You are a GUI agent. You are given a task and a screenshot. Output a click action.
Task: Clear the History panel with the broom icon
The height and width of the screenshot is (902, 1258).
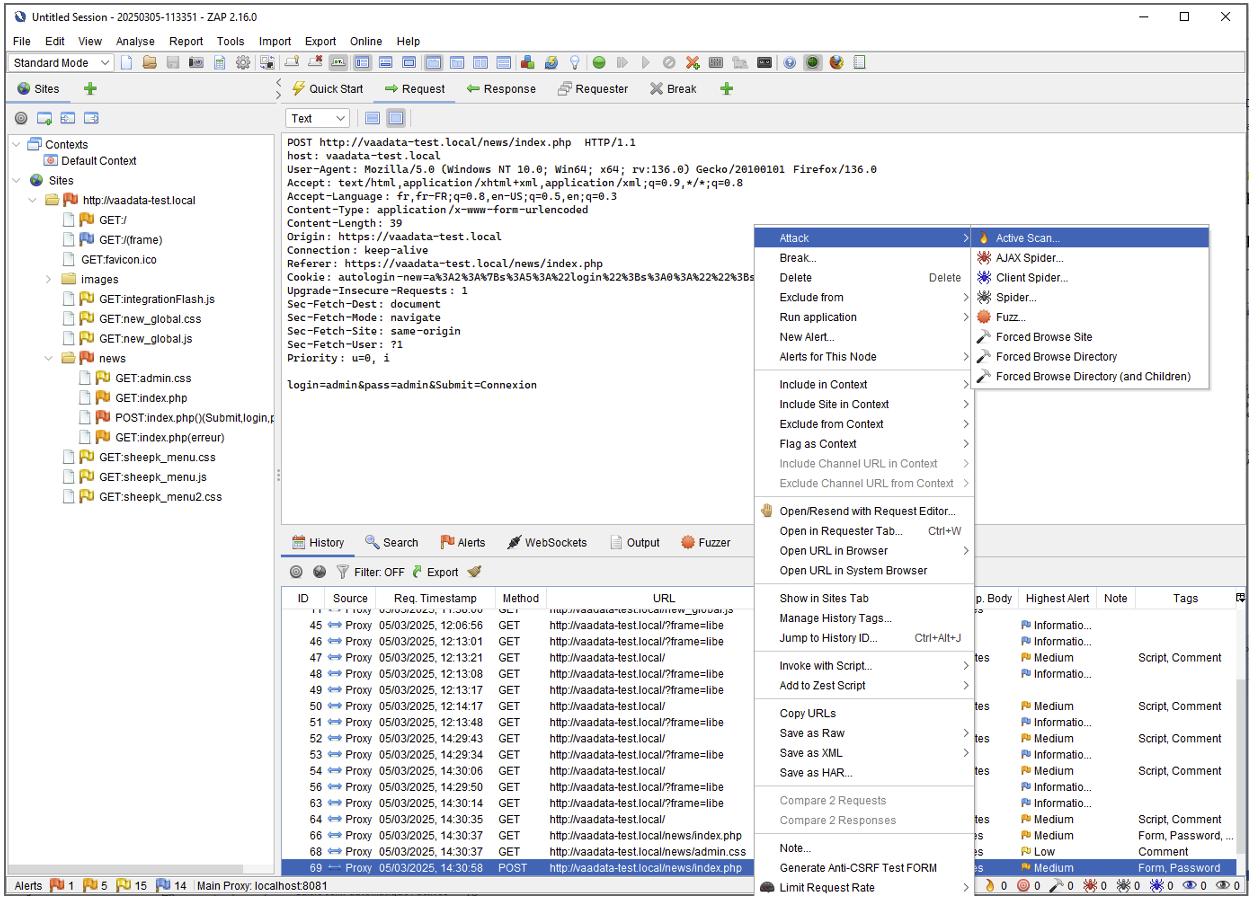tap(473, 571)
